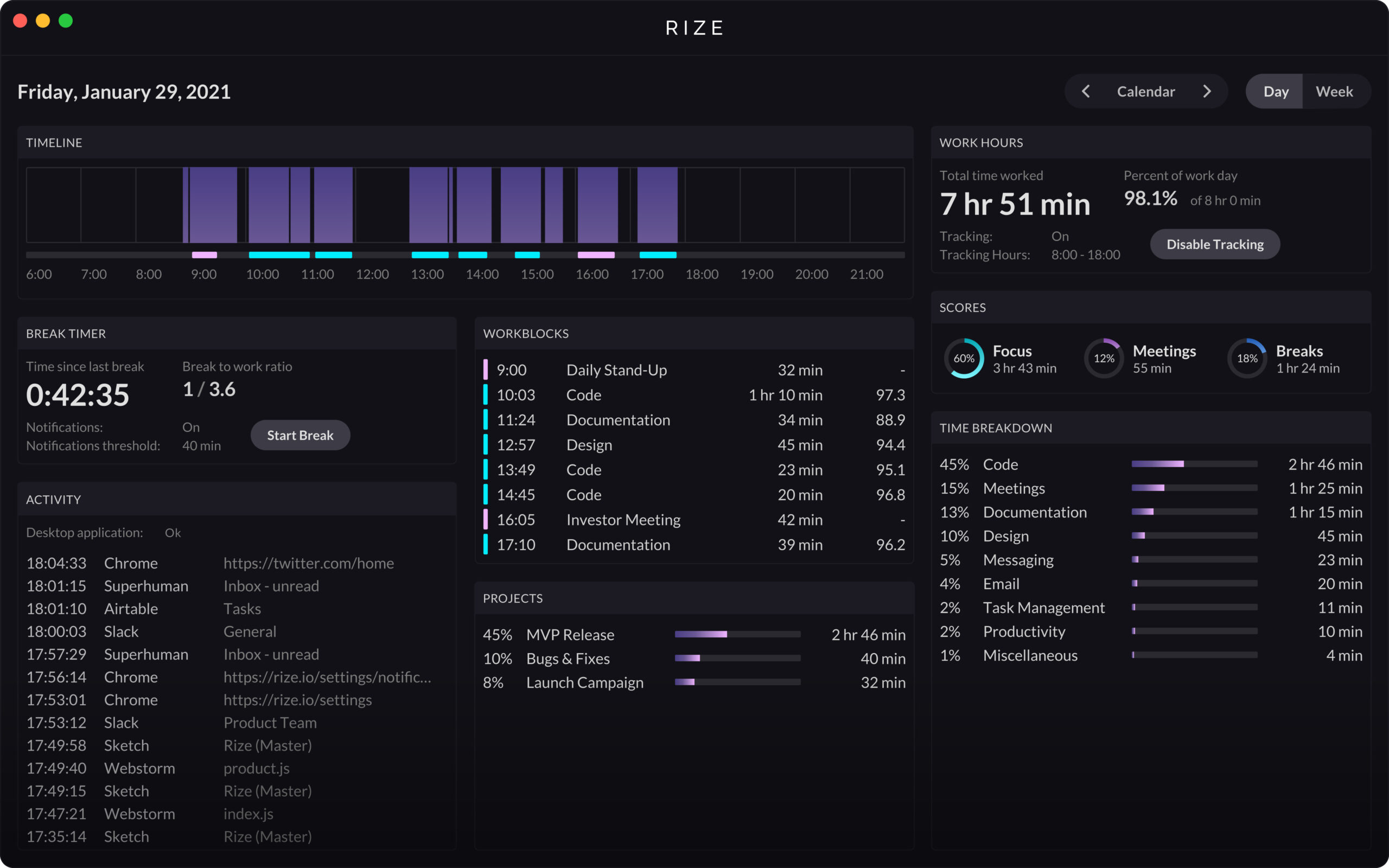Screen dimensions: 1389x868
Task: Click the Code progress bar in Time Breakdown
Action: [1194, 464]
